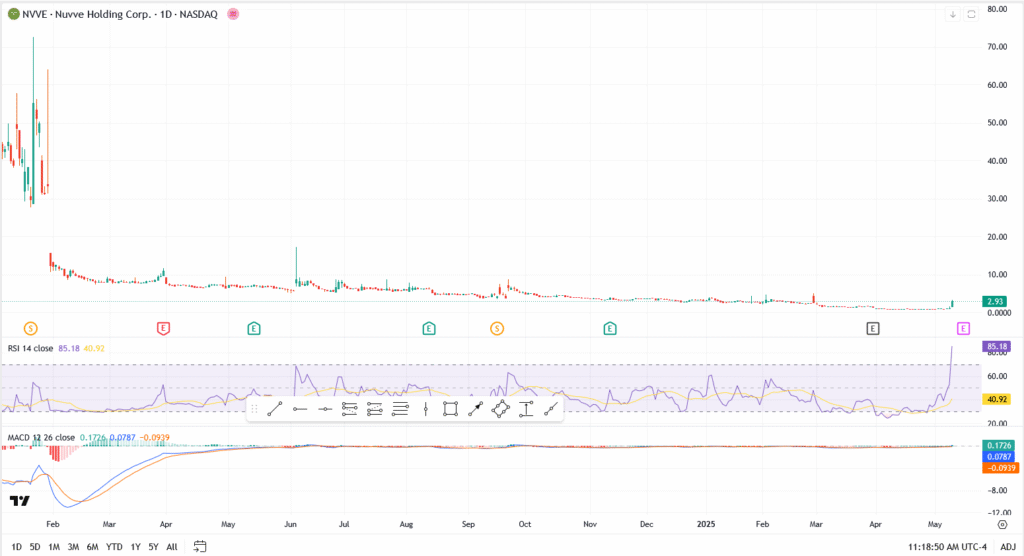Toggle the ADJ adjusted data option
This screenshot has height=556, width=1024.
click(1007, 547)
